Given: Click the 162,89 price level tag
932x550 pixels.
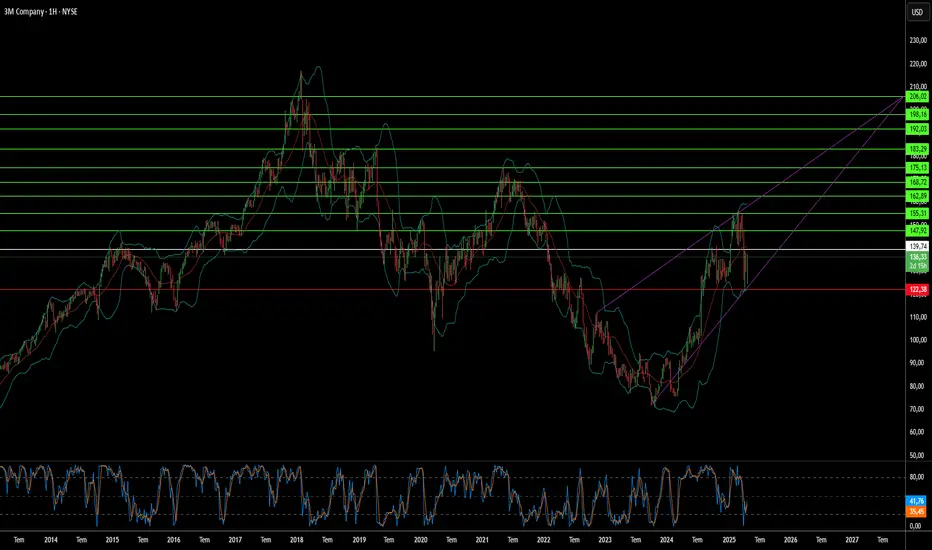Looking at the screenshot, I should (918, 197).
